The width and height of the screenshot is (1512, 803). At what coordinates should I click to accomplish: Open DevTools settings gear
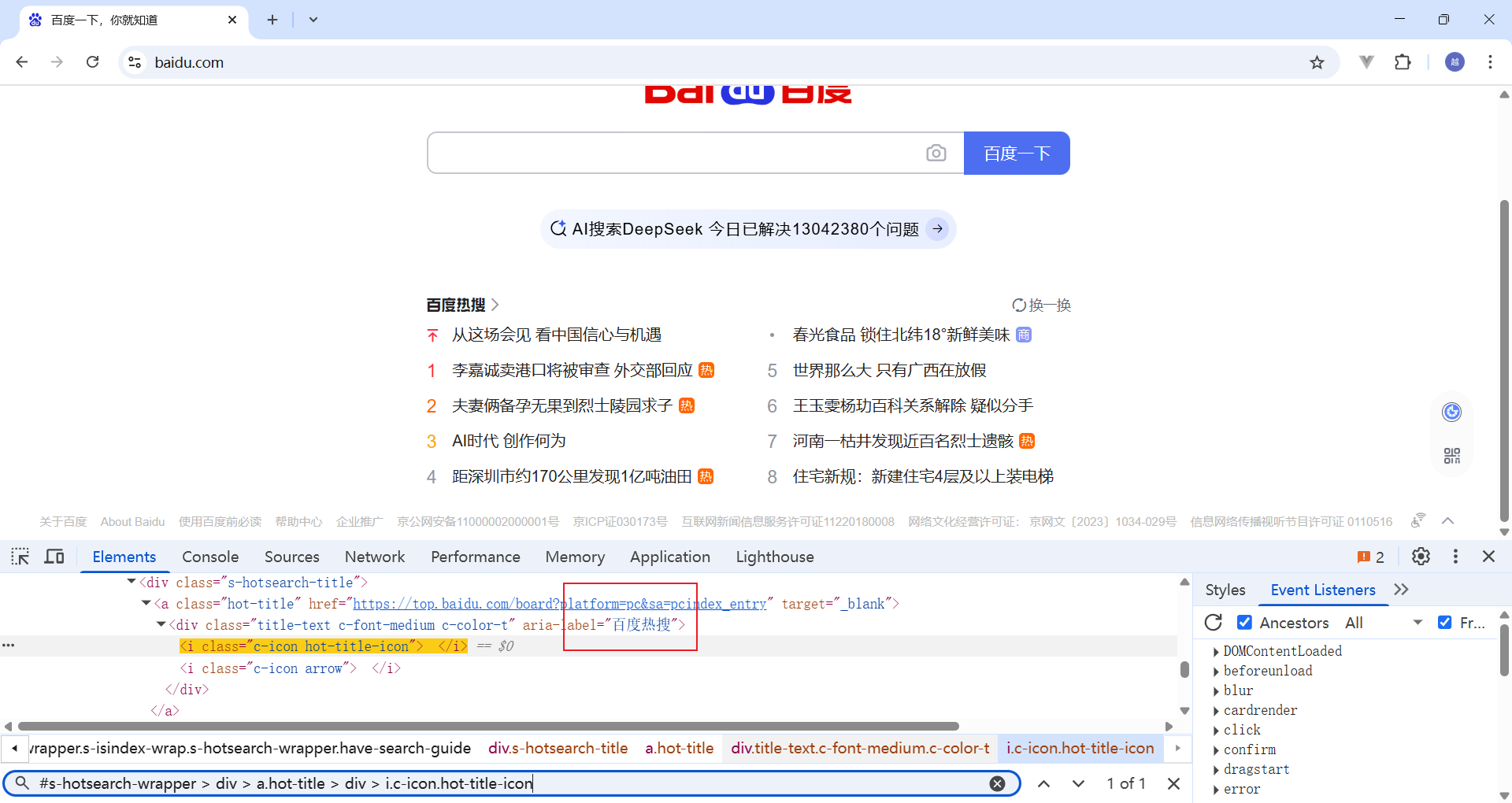point(1421,557)
